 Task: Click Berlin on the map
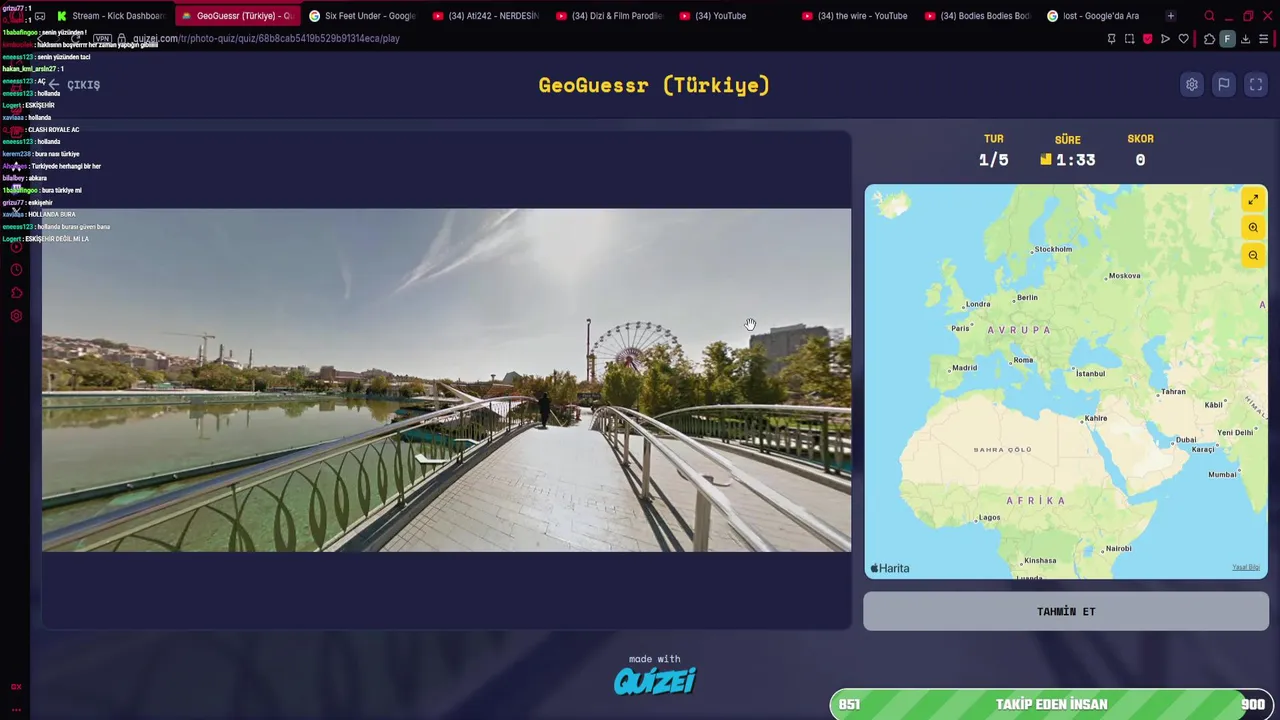tap(1026, 298)
